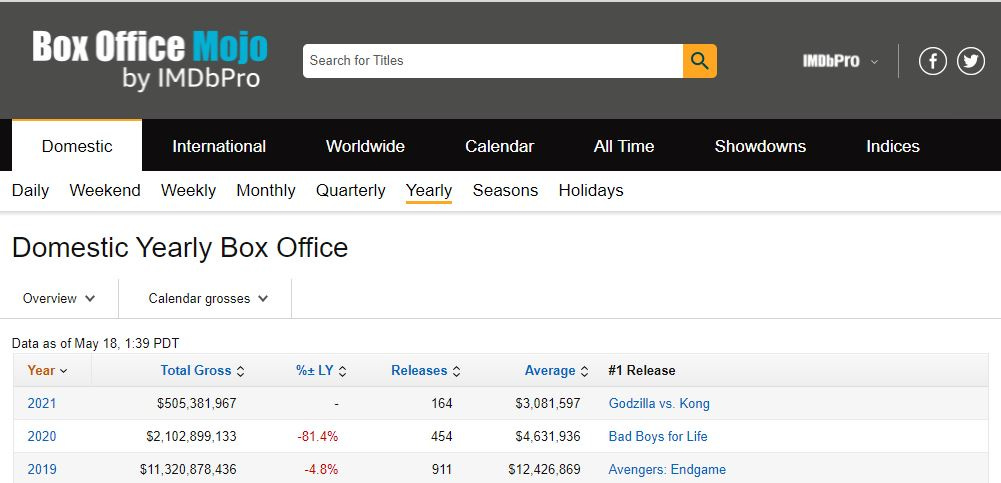This screenshot has height=483, width=1001.
Task: Select the Seasons sub-tab
Action: tap(505, 190)
